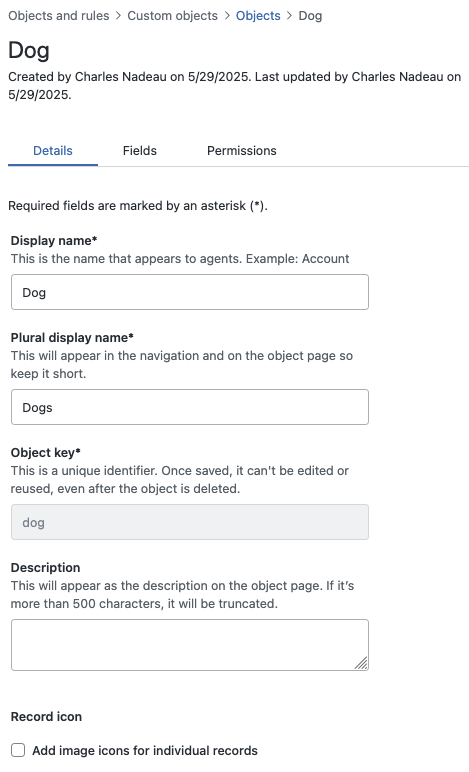Switch to the Fields tab
469x772 pixels.
[x=140, y=151]
